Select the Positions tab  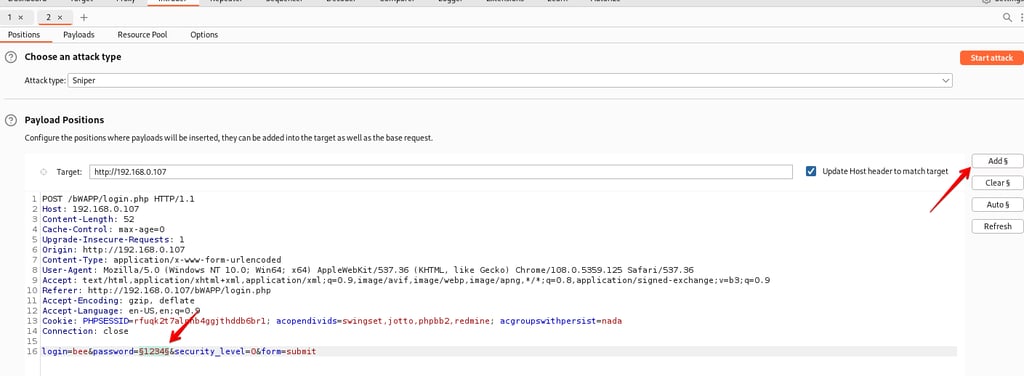(x=24, y=35)
